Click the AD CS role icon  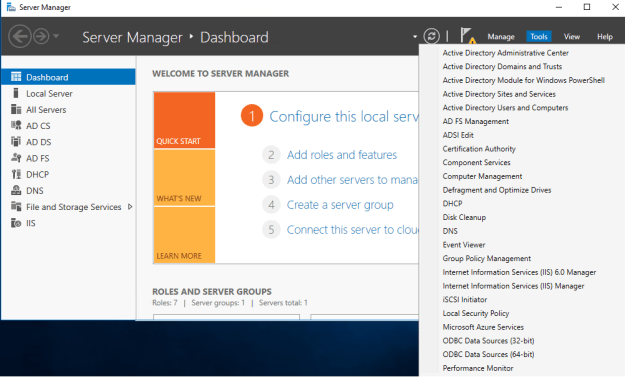point(16,126)
